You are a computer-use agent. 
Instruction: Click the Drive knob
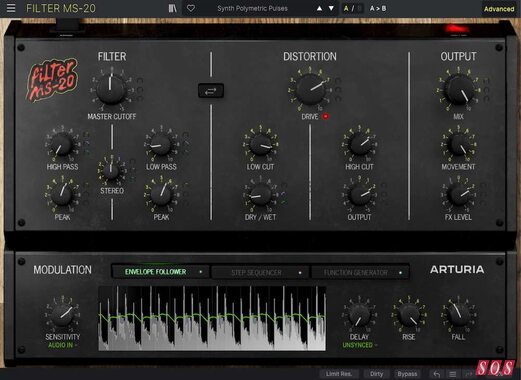click(310, 89)
